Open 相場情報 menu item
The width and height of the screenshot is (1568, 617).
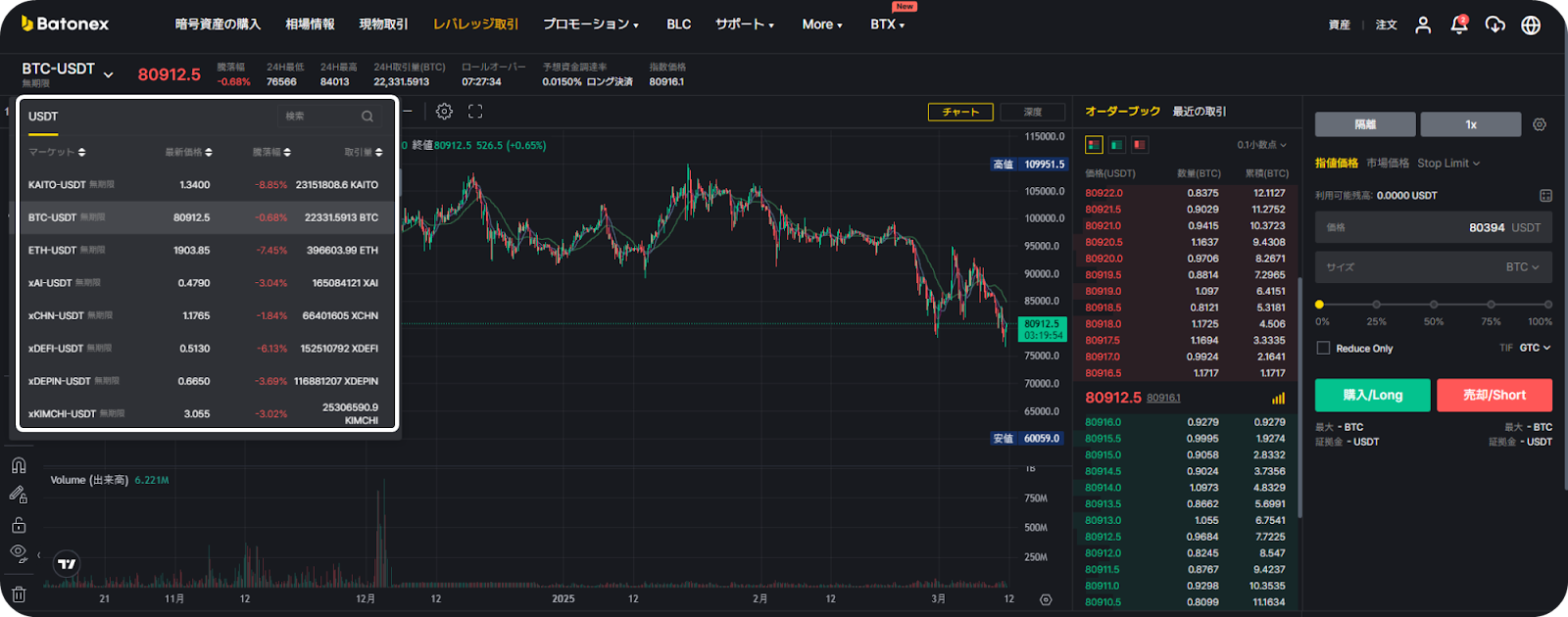[x=310, y=24]
